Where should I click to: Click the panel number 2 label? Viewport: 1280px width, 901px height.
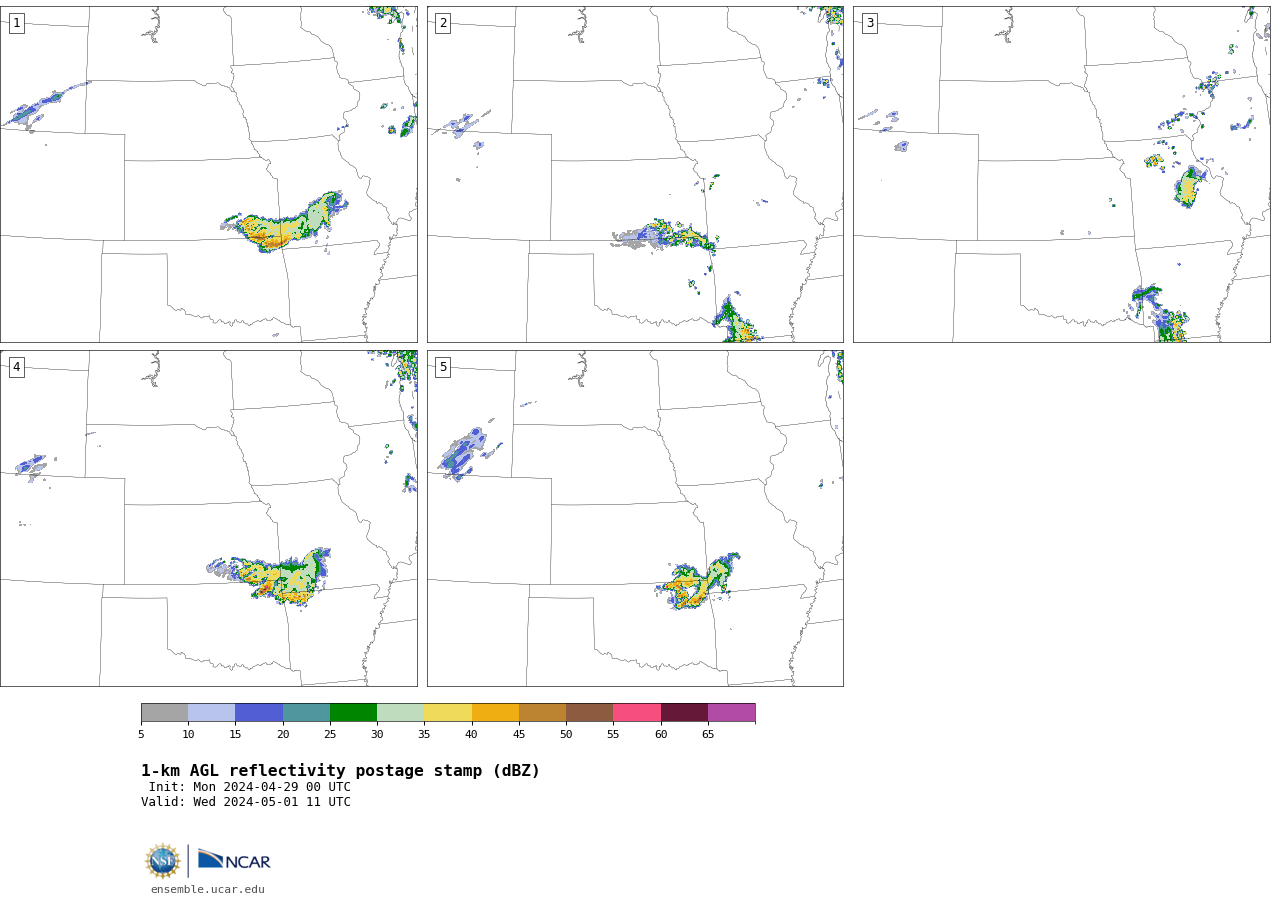(442, 23)
